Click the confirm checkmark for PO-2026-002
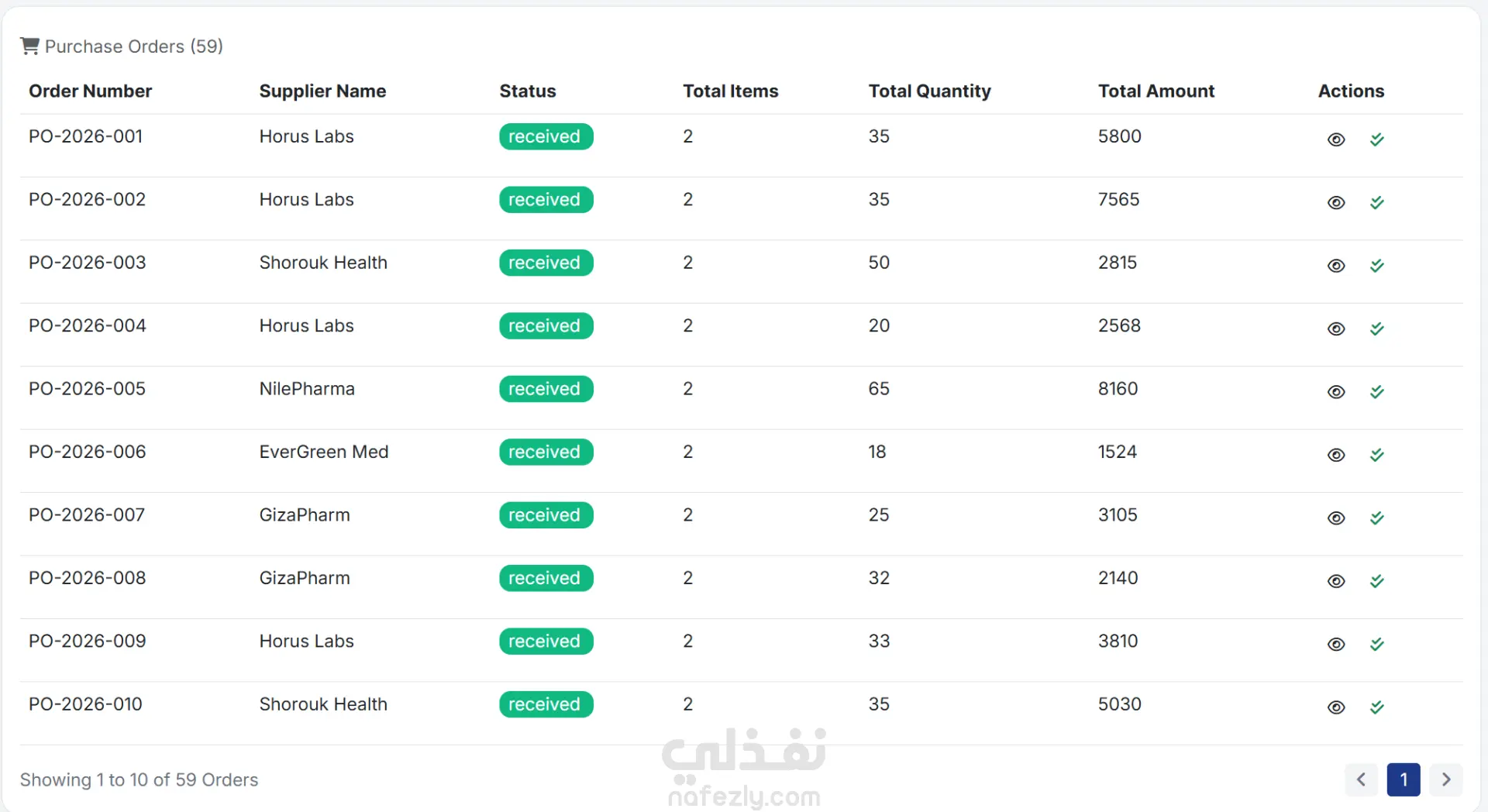Image resolution: width=1488 pixels, height=812 pixels. click(1377, 202)
